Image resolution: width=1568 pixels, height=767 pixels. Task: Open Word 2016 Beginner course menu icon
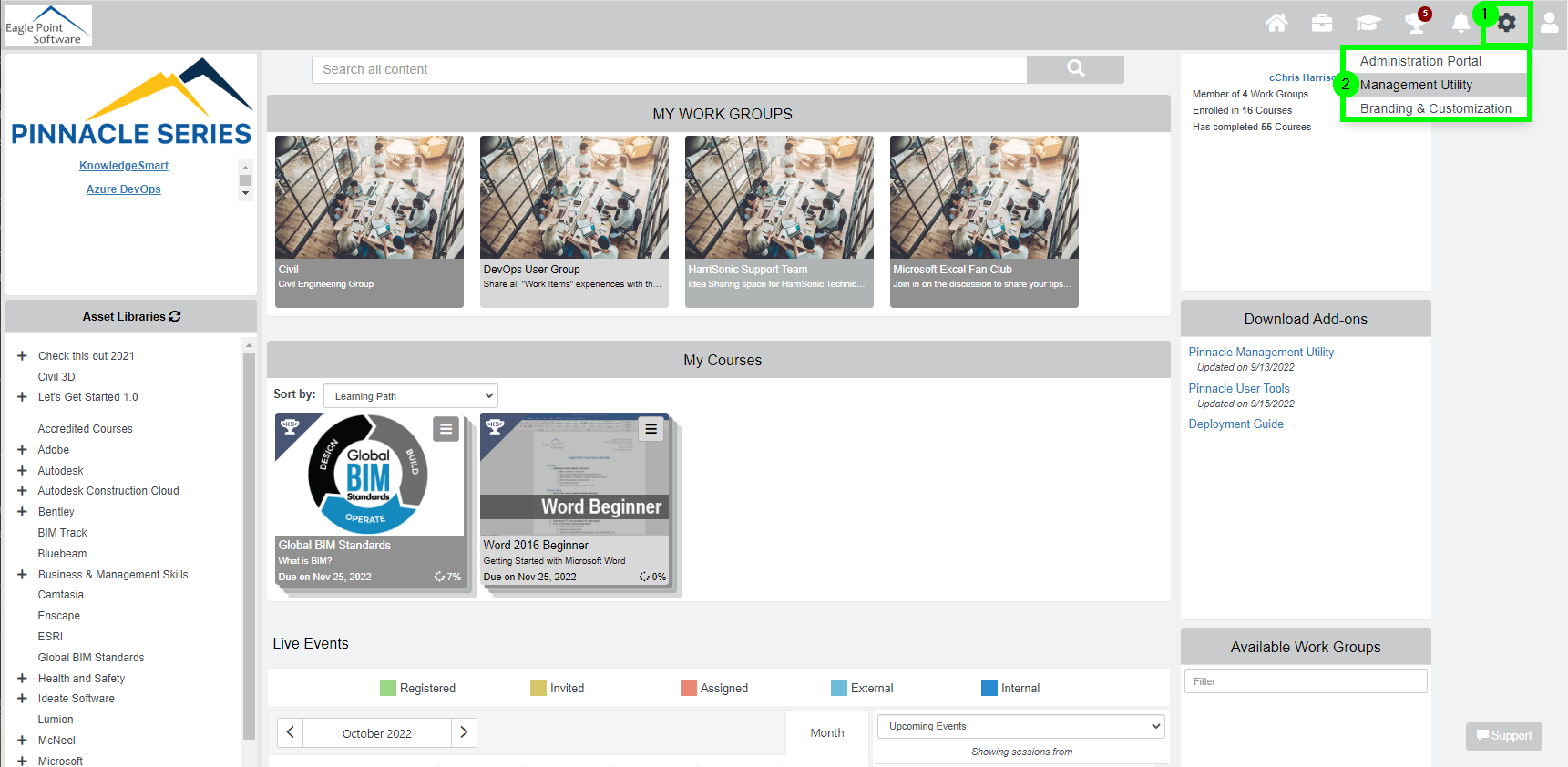(651, 429)
